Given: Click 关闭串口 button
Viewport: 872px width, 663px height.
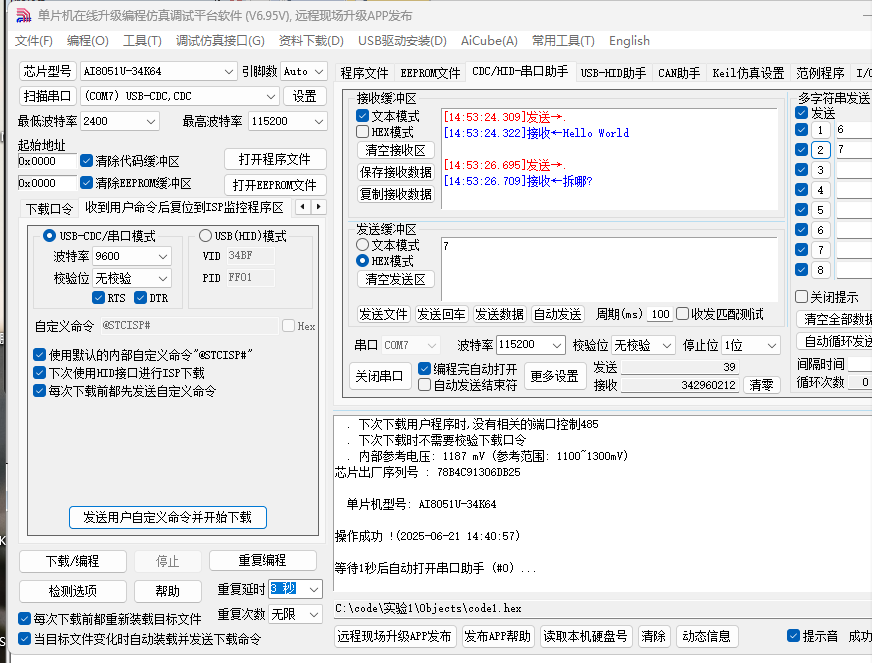Looking at the screenshot, I should [x=380, y=377].
